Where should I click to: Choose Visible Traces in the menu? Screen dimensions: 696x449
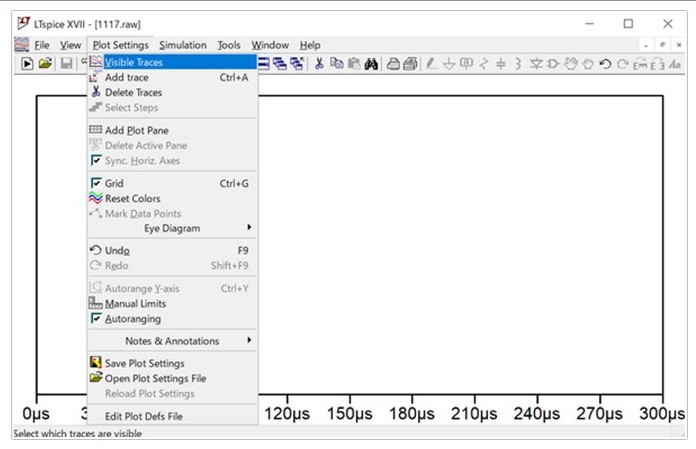coord(172,62)
